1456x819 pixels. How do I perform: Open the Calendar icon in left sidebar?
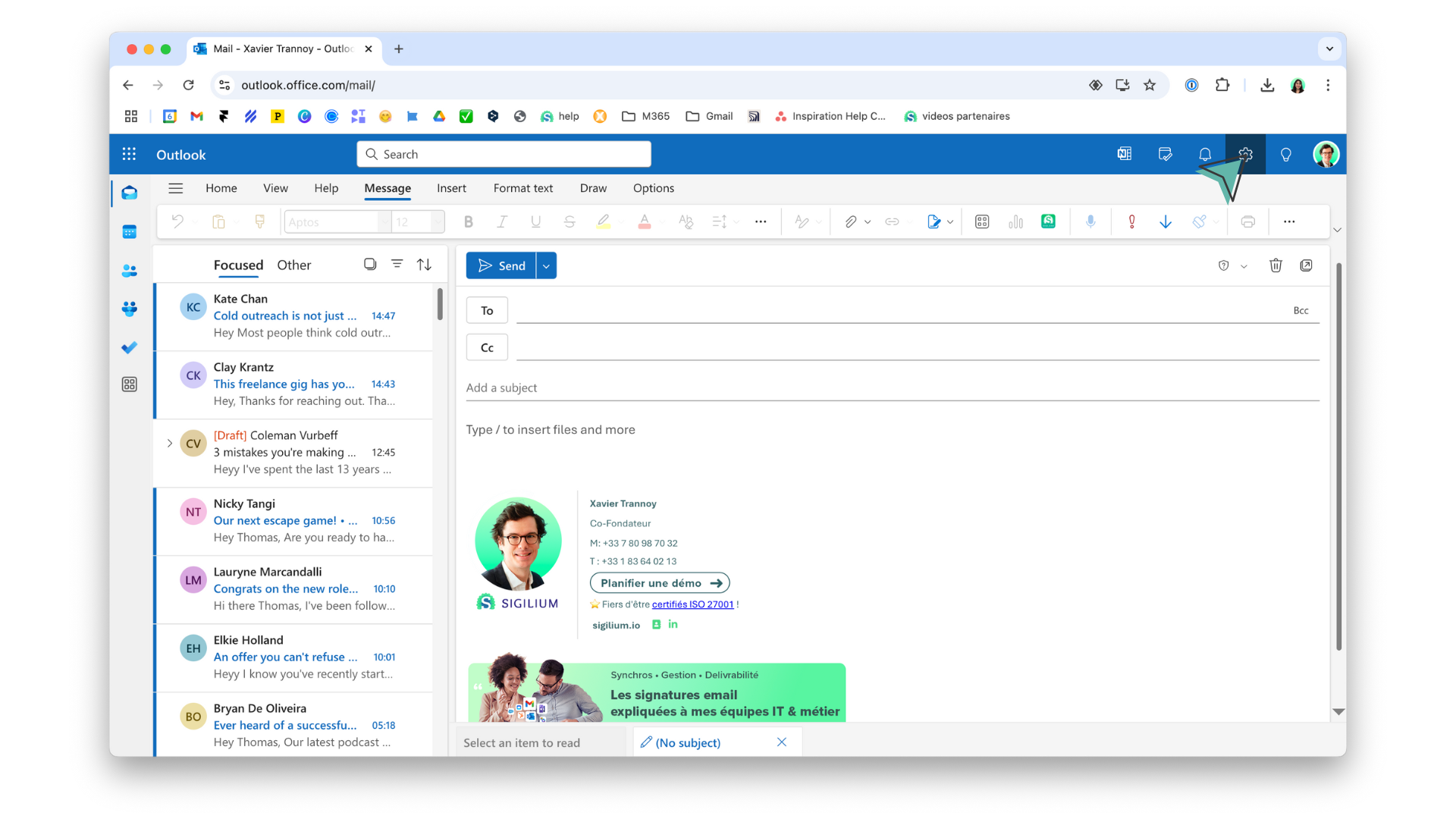coord(130,232)
